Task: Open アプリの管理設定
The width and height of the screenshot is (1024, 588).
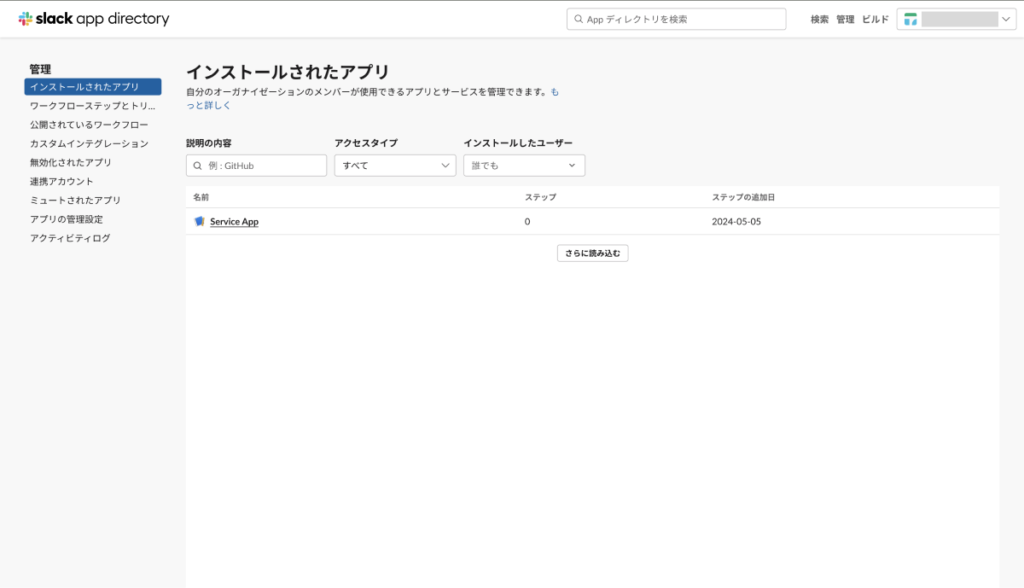Action: (x=66, y=219)
